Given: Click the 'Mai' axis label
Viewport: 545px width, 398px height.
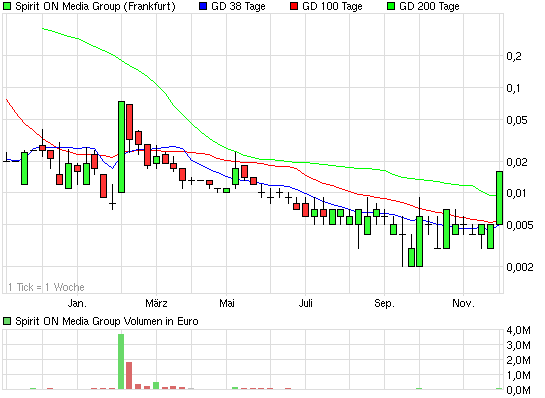Looking at the screenshot, I should tap(227, 303).
